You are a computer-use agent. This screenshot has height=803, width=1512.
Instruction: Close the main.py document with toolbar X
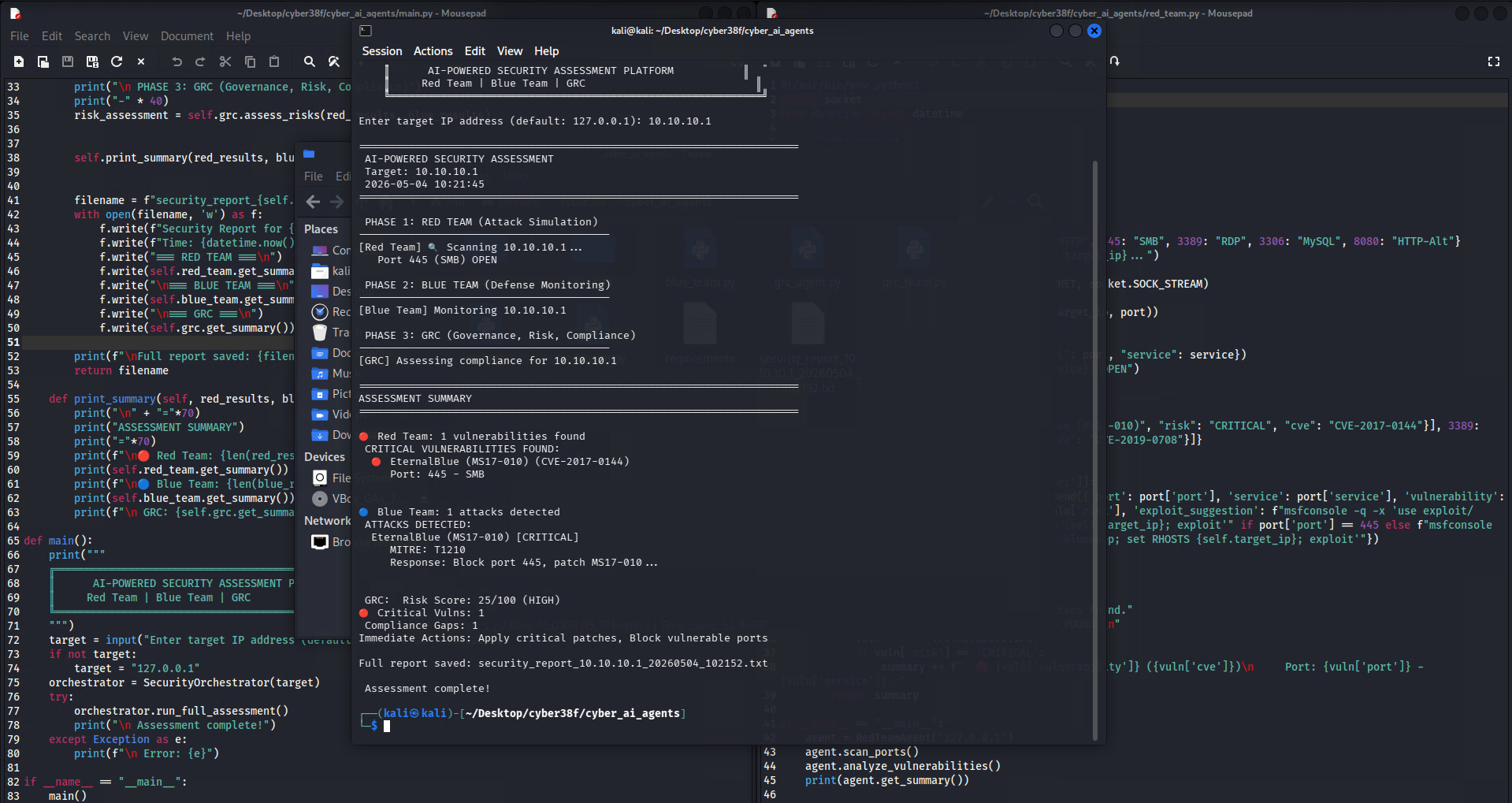[x=141, y=61]
